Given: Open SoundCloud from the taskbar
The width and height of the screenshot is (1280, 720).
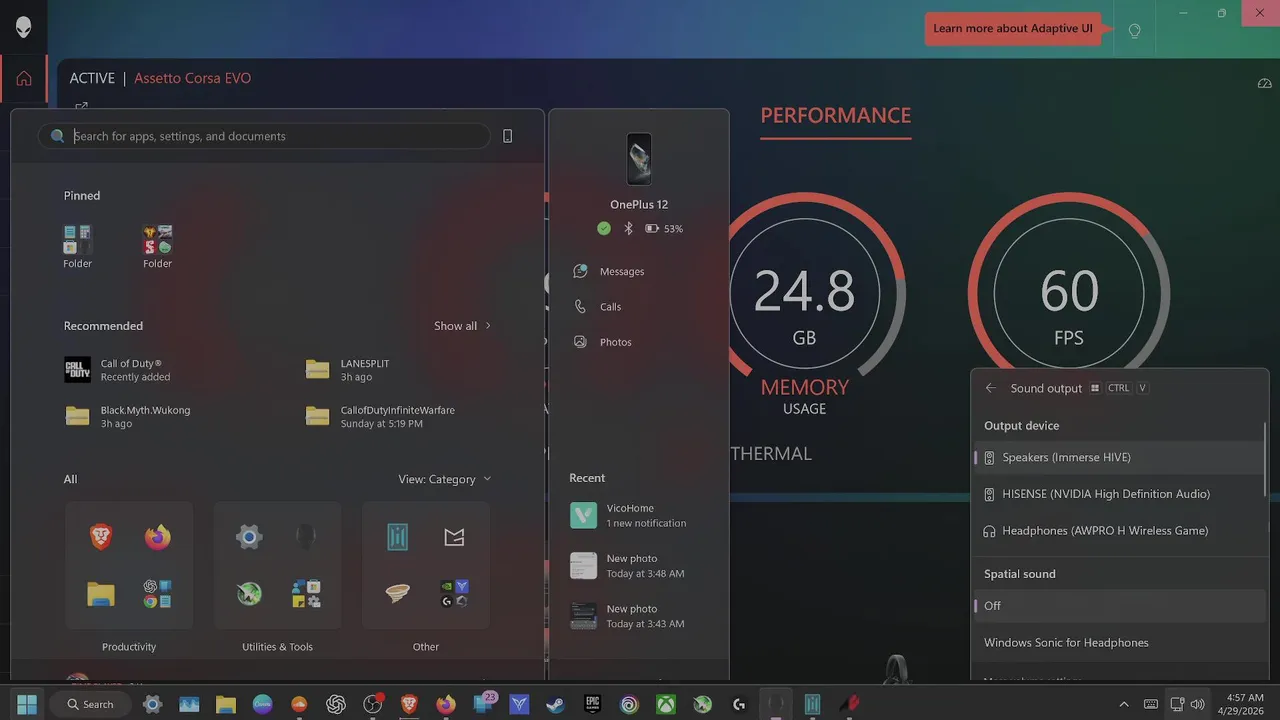Looking at the screenshot, I should (x=298, y=704).
